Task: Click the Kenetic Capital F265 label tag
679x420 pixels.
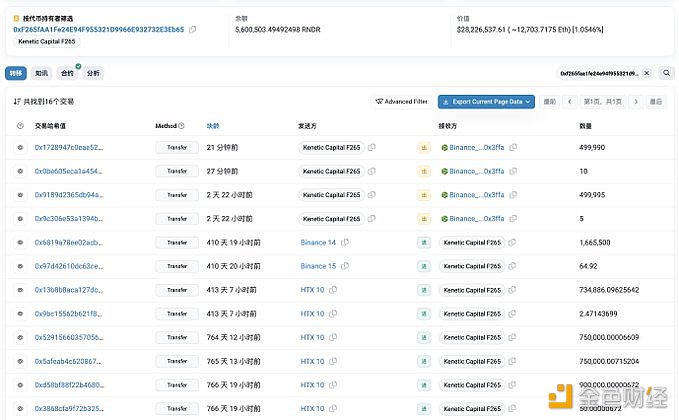Action: 47,42
